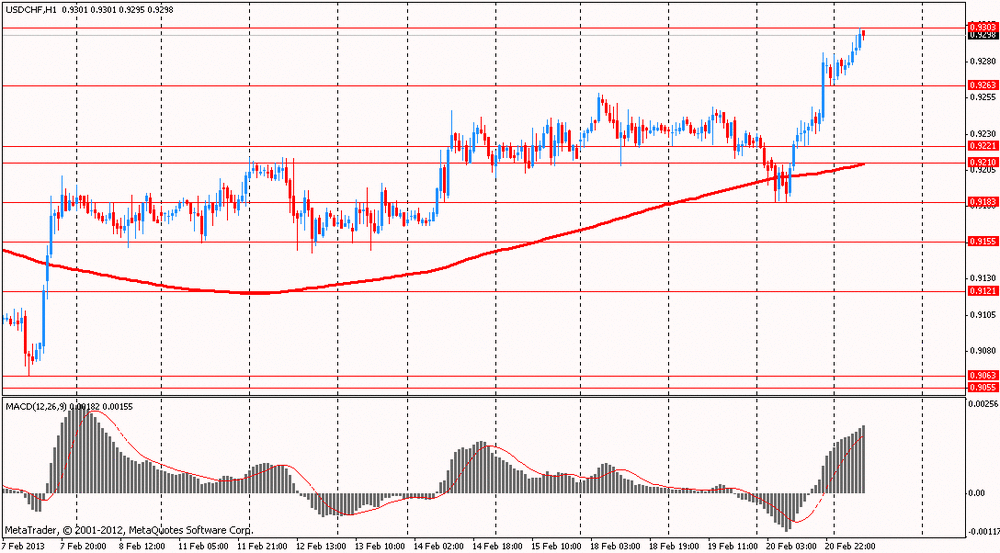The height and width of the screenshot is (553, 1000).
Task: Select the 0.9055 red level label
Action: click(x=982, y=387)
